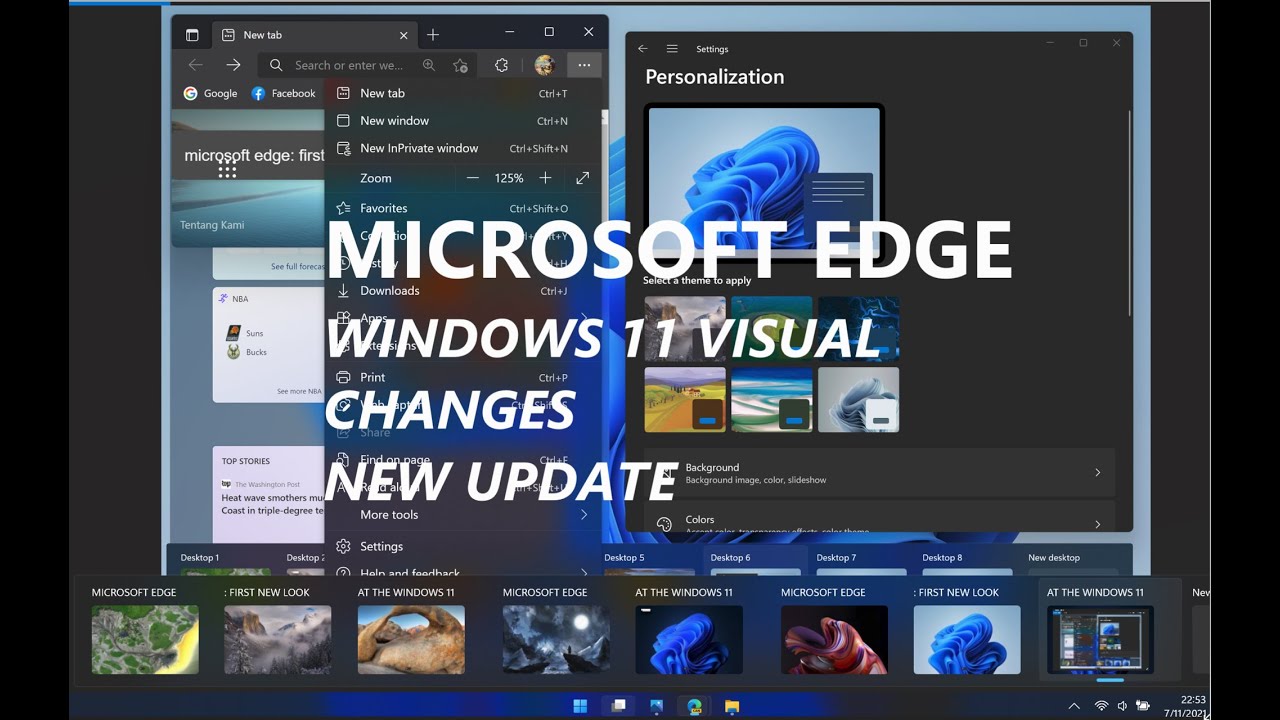Open Edge extensions puzzle icon
The image size is (1280, 720).
(x=502, y=65)
